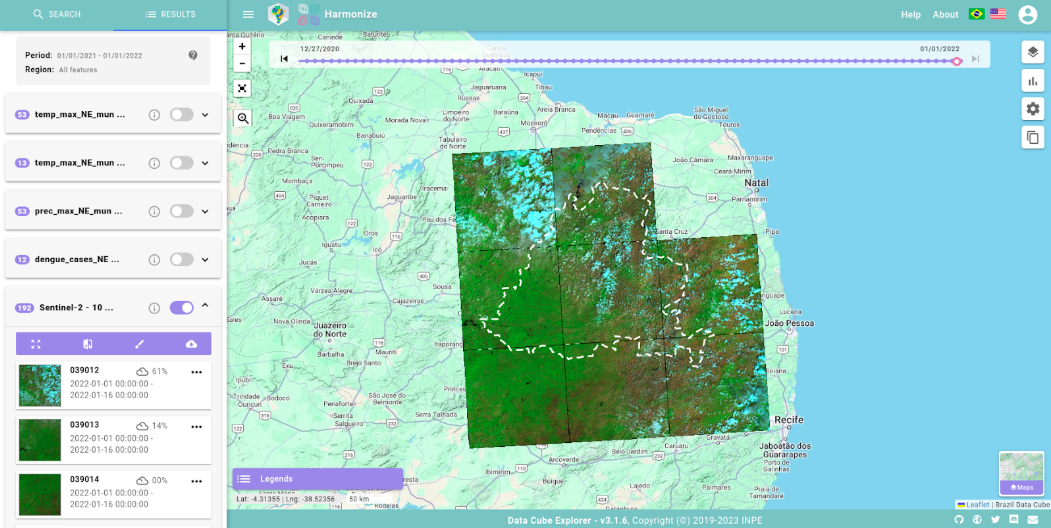Image resolution: width=1051 pixels, height=528 pixels.
Task: Switch to the Search tab
Action: click(x=57, y=15)
